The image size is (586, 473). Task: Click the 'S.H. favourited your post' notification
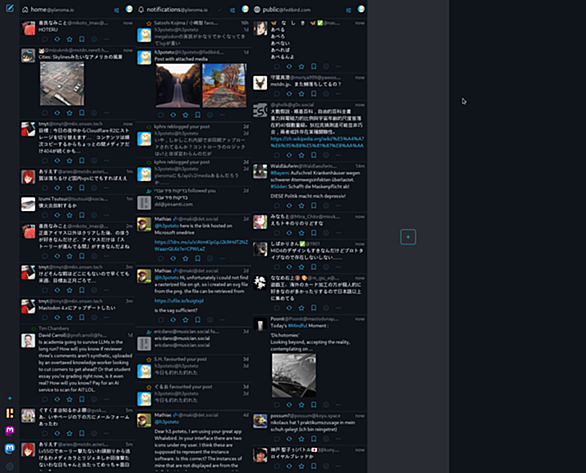(181, 359)
